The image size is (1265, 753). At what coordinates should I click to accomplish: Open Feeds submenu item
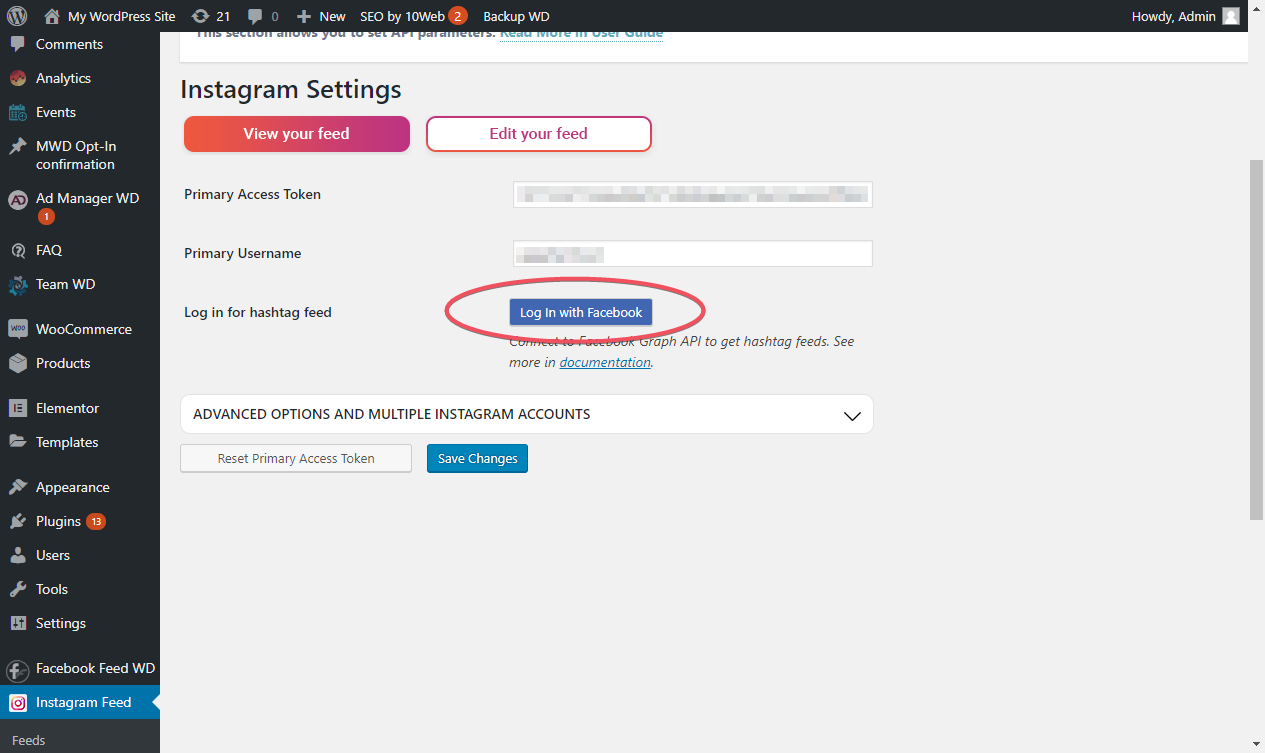coord(29,741)
